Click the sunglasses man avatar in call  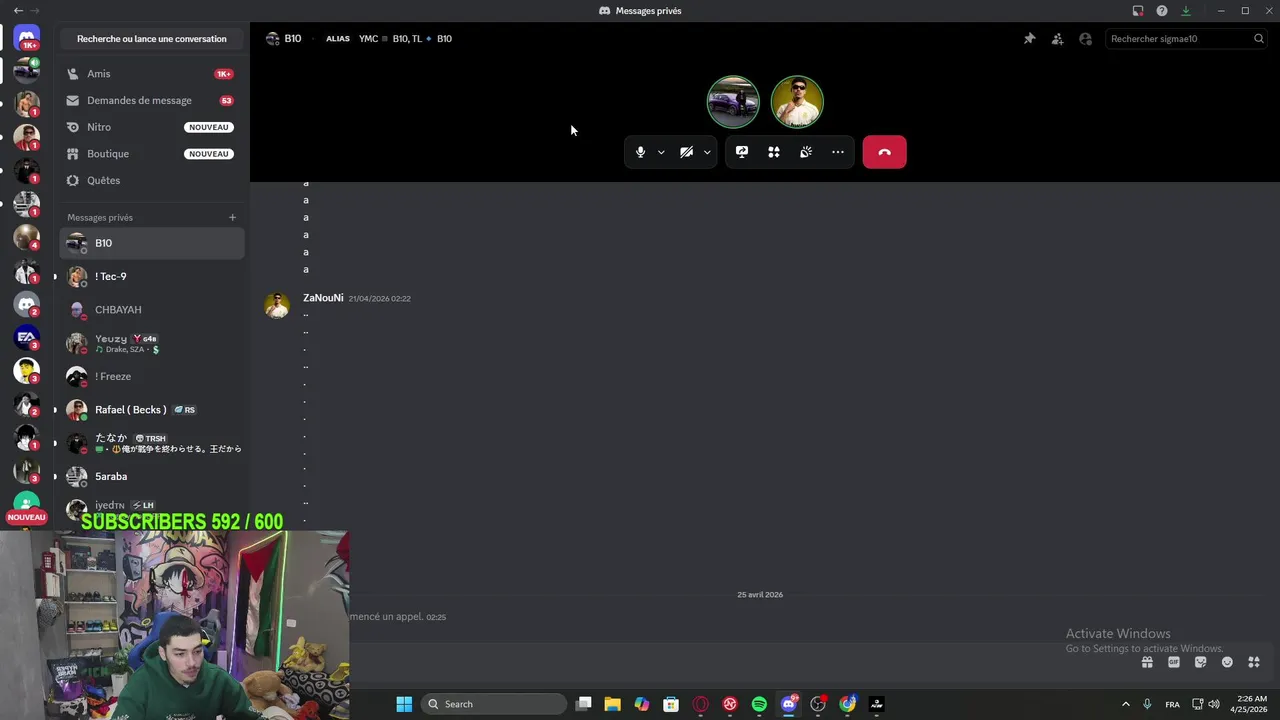pyautogui.click(x=797, y=102)
